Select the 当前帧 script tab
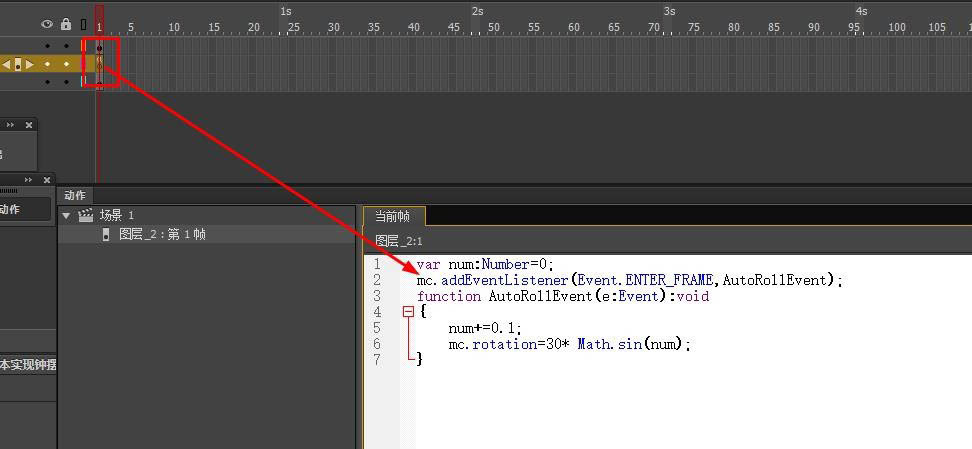The height and width of the screenshot is (449, 972). click(393, 216)
